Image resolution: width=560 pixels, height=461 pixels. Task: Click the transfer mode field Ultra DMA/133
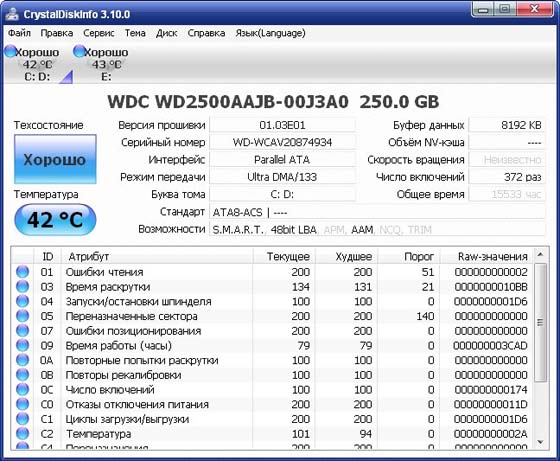click(x=282, y=177)
